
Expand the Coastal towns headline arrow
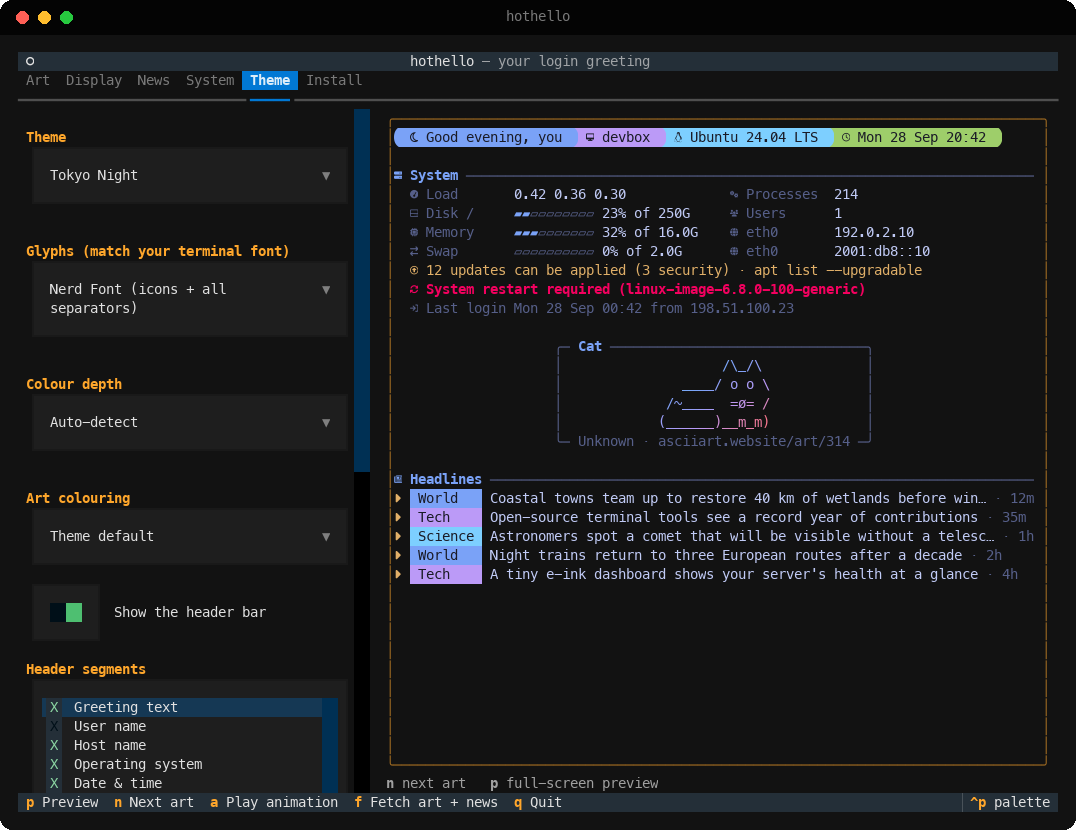click(x=398, y=498)
